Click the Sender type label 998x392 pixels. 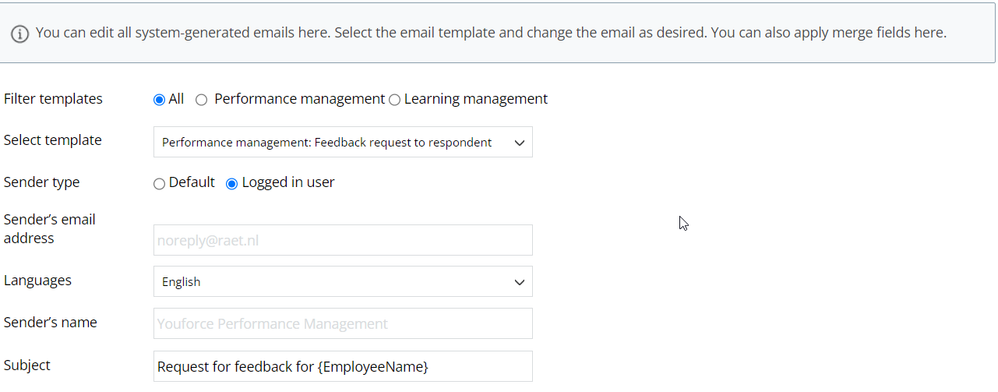click(x=41, y=182)
